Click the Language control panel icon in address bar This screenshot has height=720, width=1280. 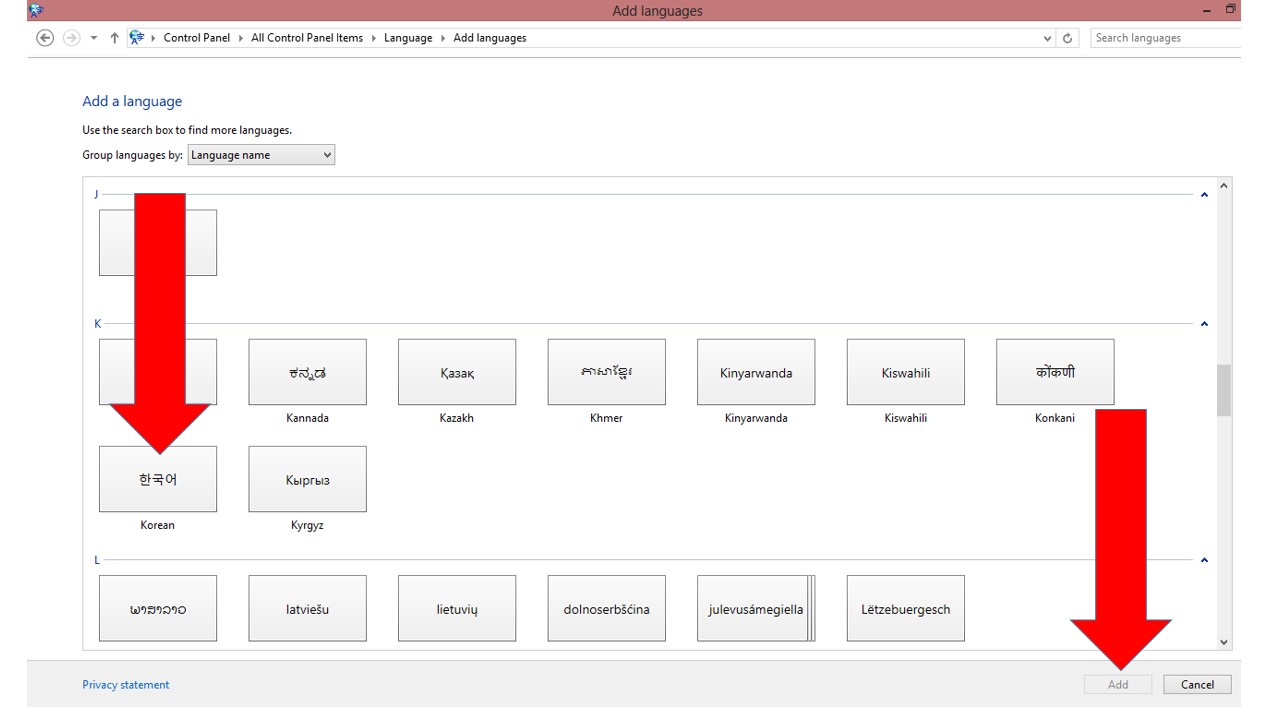pyautogui.click(x=137, y=38)
